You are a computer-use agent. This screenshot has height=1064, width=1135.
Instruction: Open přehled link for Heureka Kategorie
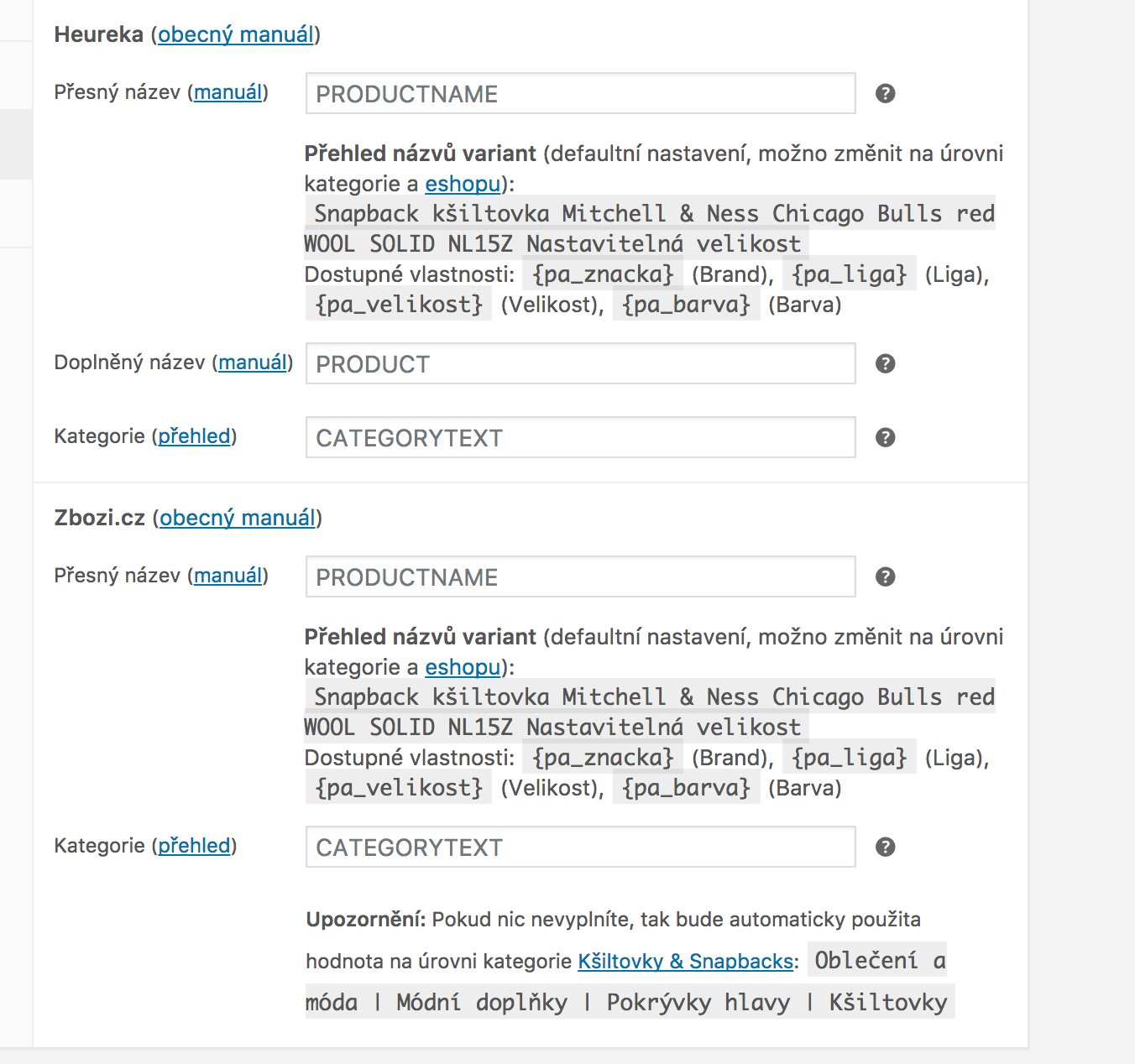click(x=195, y=436)
